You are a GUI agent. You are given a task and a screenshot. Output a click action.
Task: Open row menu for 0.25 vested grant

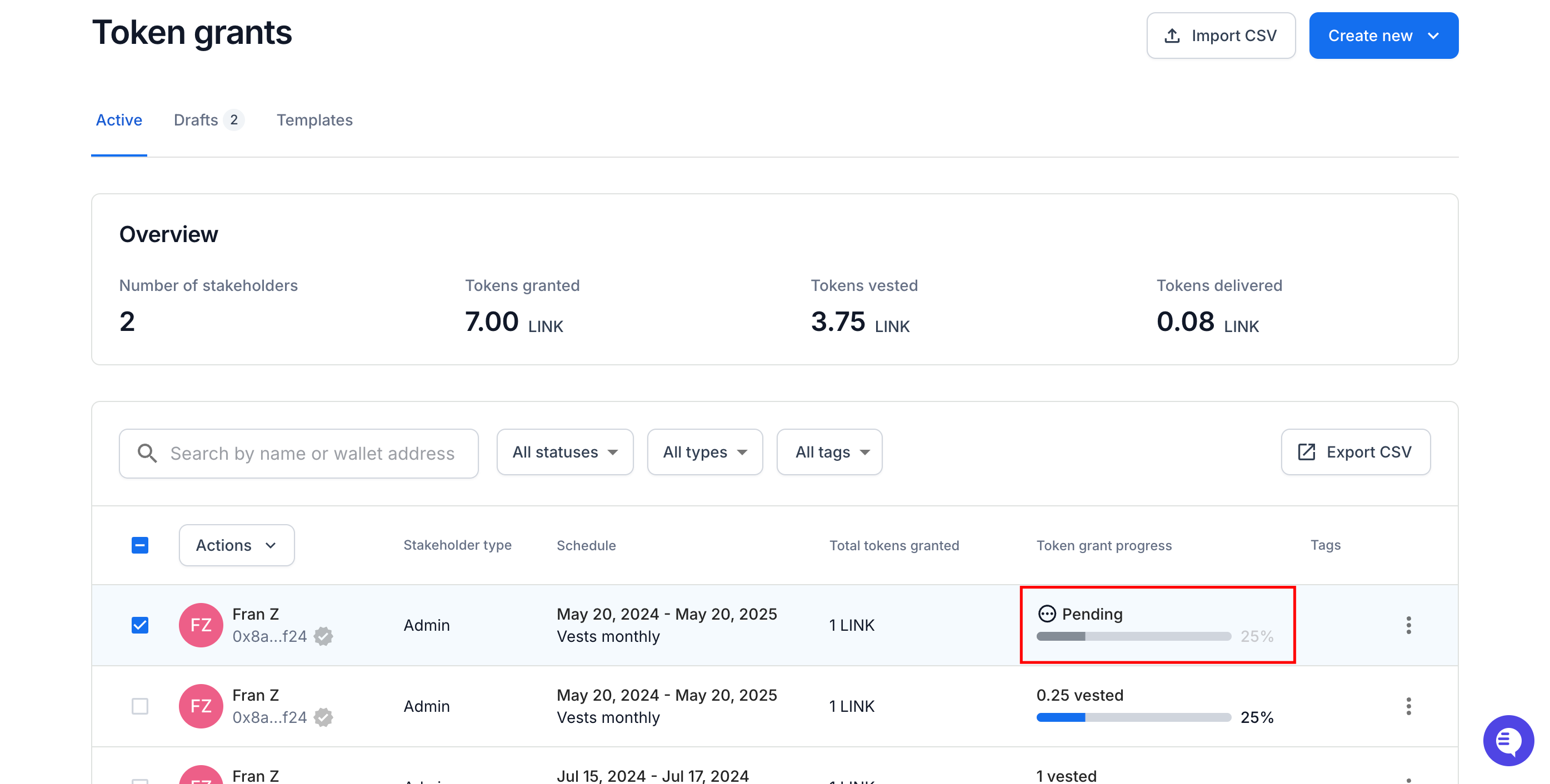(1408, 706)
